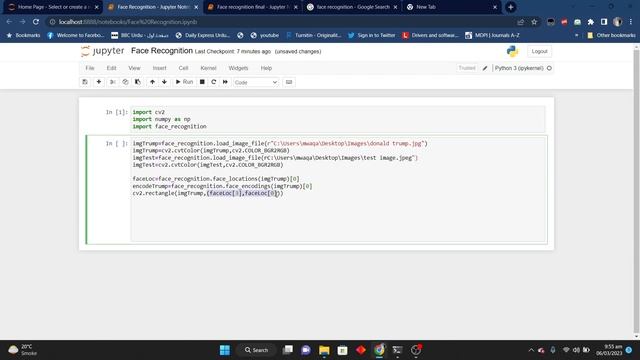Reload the page with refresh icon
Image resolution: width=640 pixels, height=360 pixels.
(x=36, y=22)
